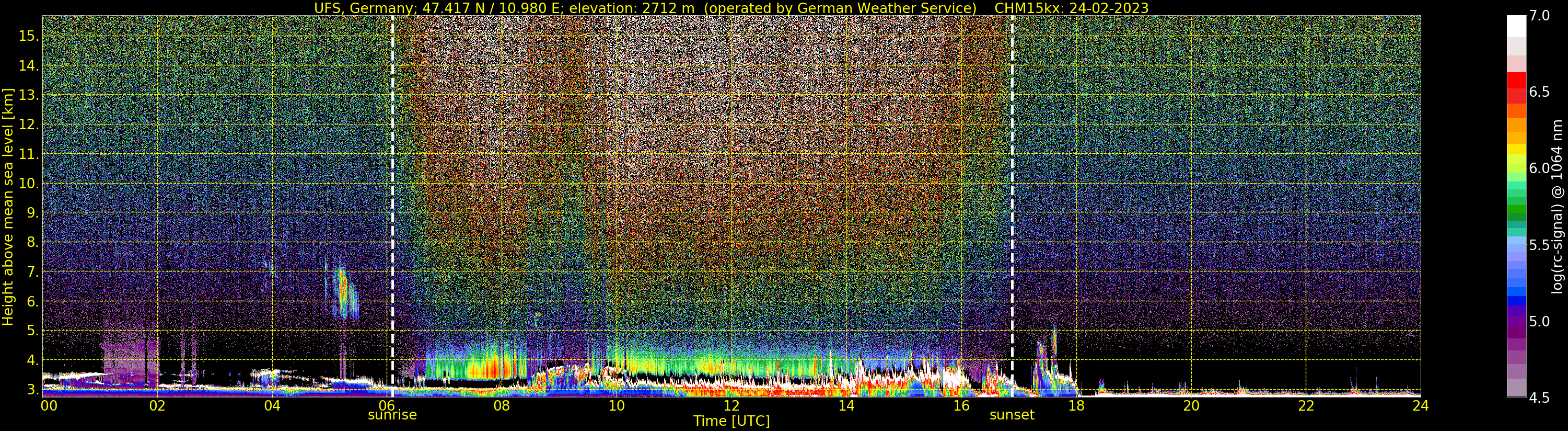Click the '5.0' colorbar tick value
This screenshot has width=1568, height=431.
(1539, 321)
